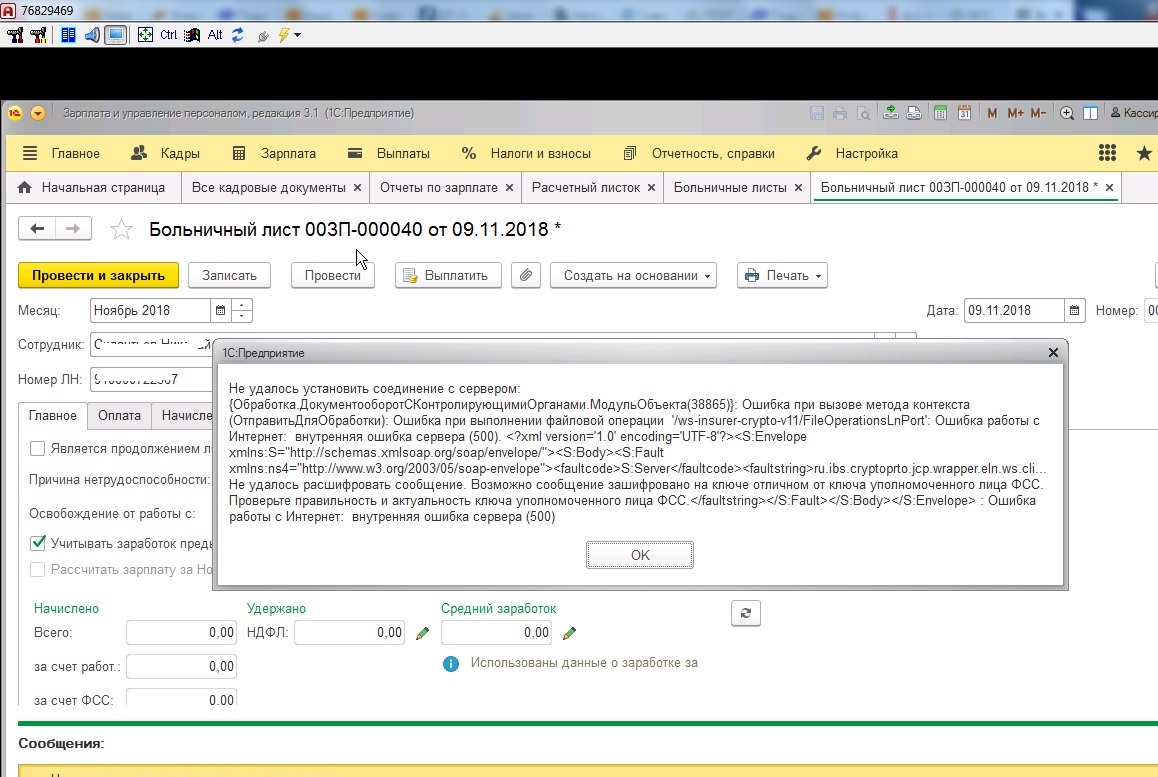The height and width of the screenshot is (777, 1158).
Task: Open favorites star in section bar
Action: coord(1144,153)
